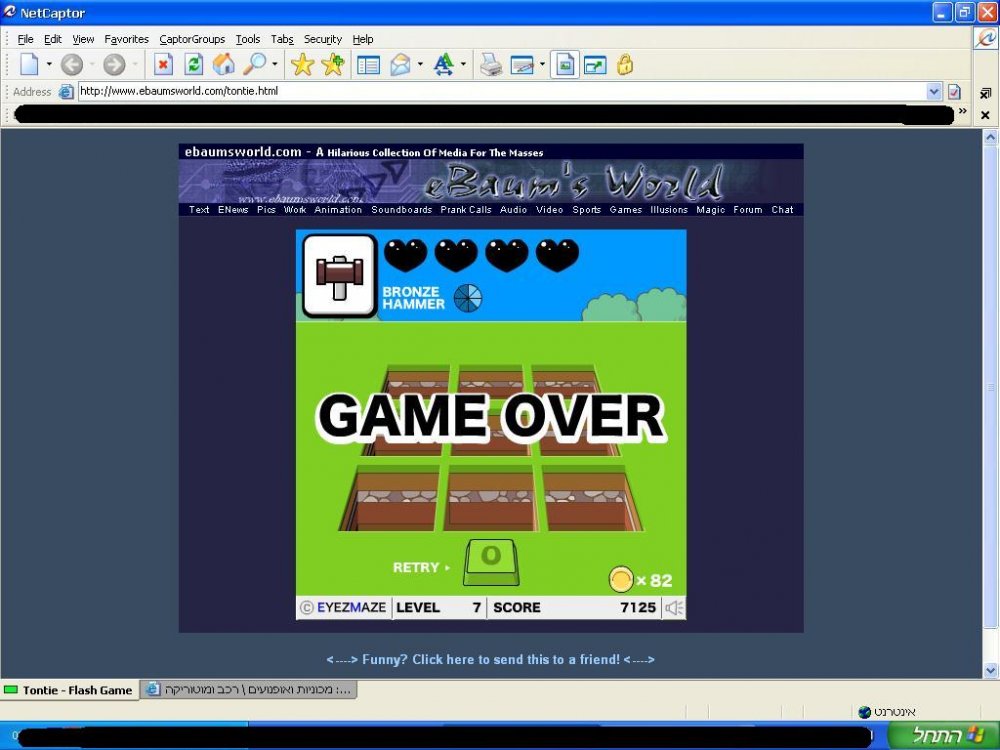Click inside the address URL field
The height and width of the screenshot is (750, 1000).
point(502,92)
